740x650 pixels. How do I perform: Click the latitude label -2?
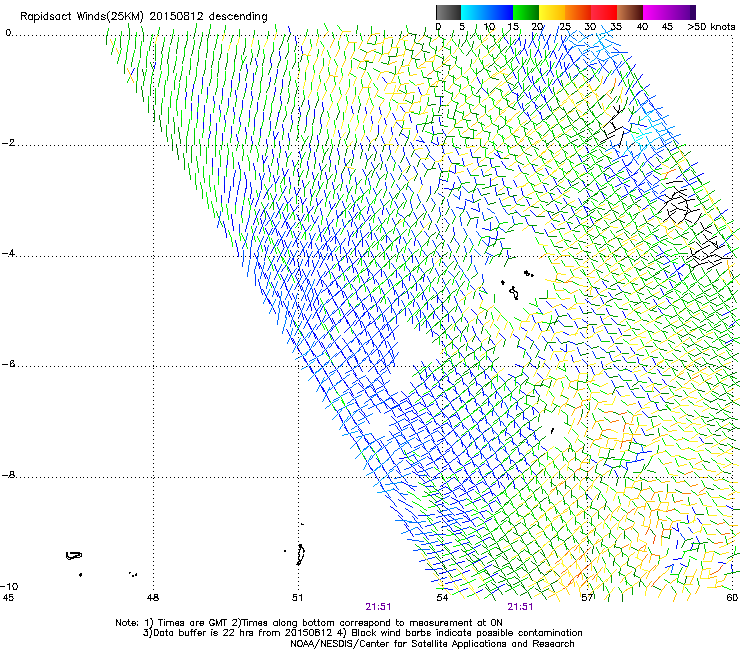[8, 143]
